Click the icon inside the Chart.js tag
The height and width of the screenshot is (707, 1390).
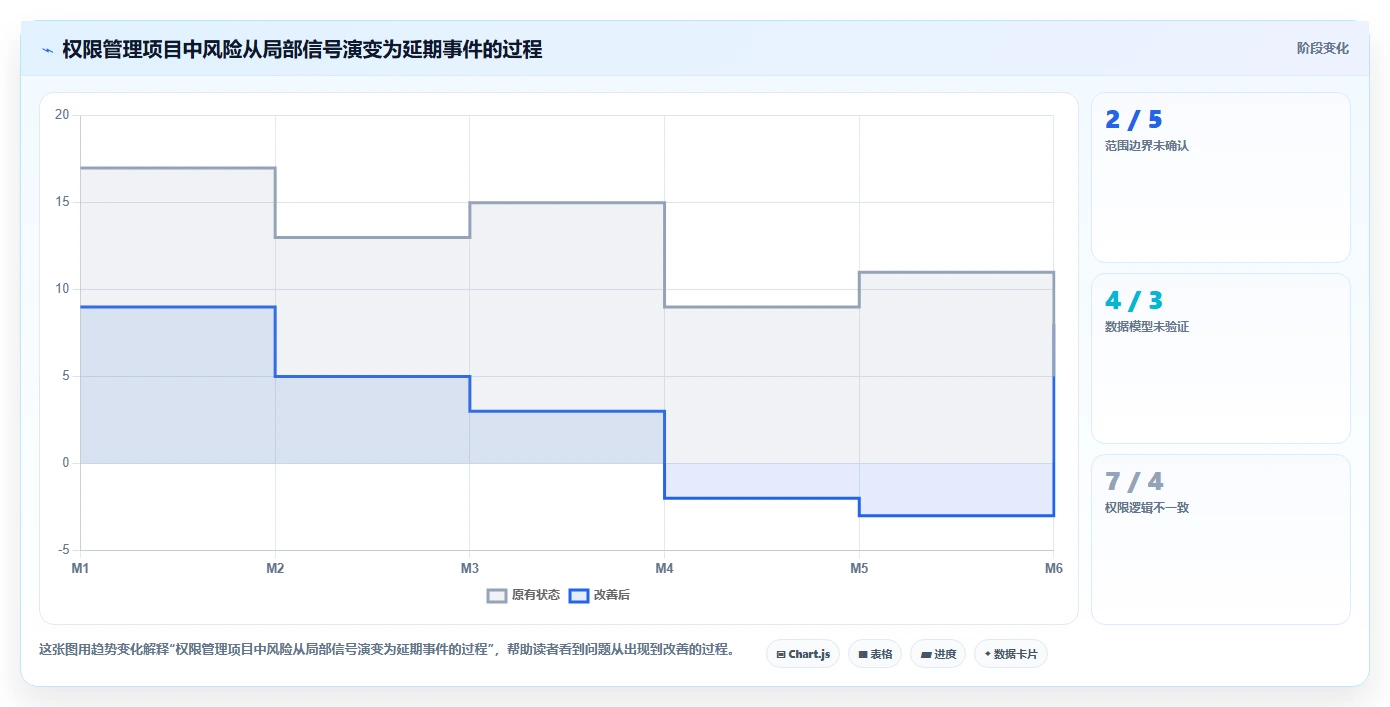pyautogui.click(x=781, y=655)
